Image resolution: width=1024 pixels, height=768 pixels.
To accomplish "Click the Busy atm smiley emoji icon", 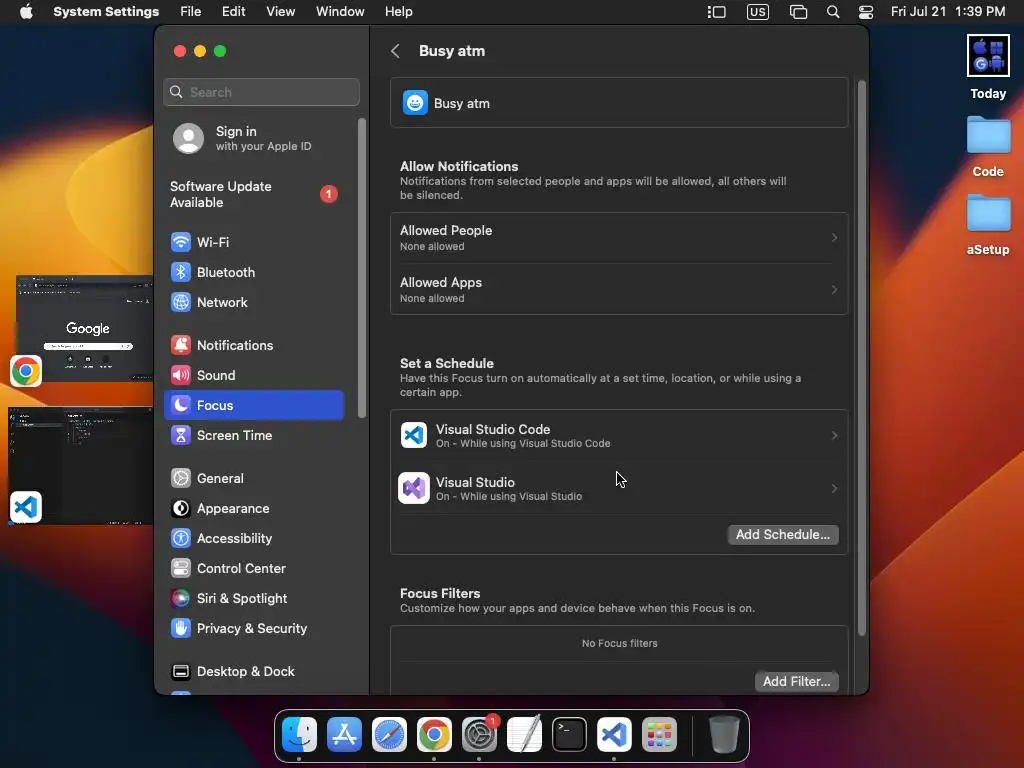I will point(415,103).
